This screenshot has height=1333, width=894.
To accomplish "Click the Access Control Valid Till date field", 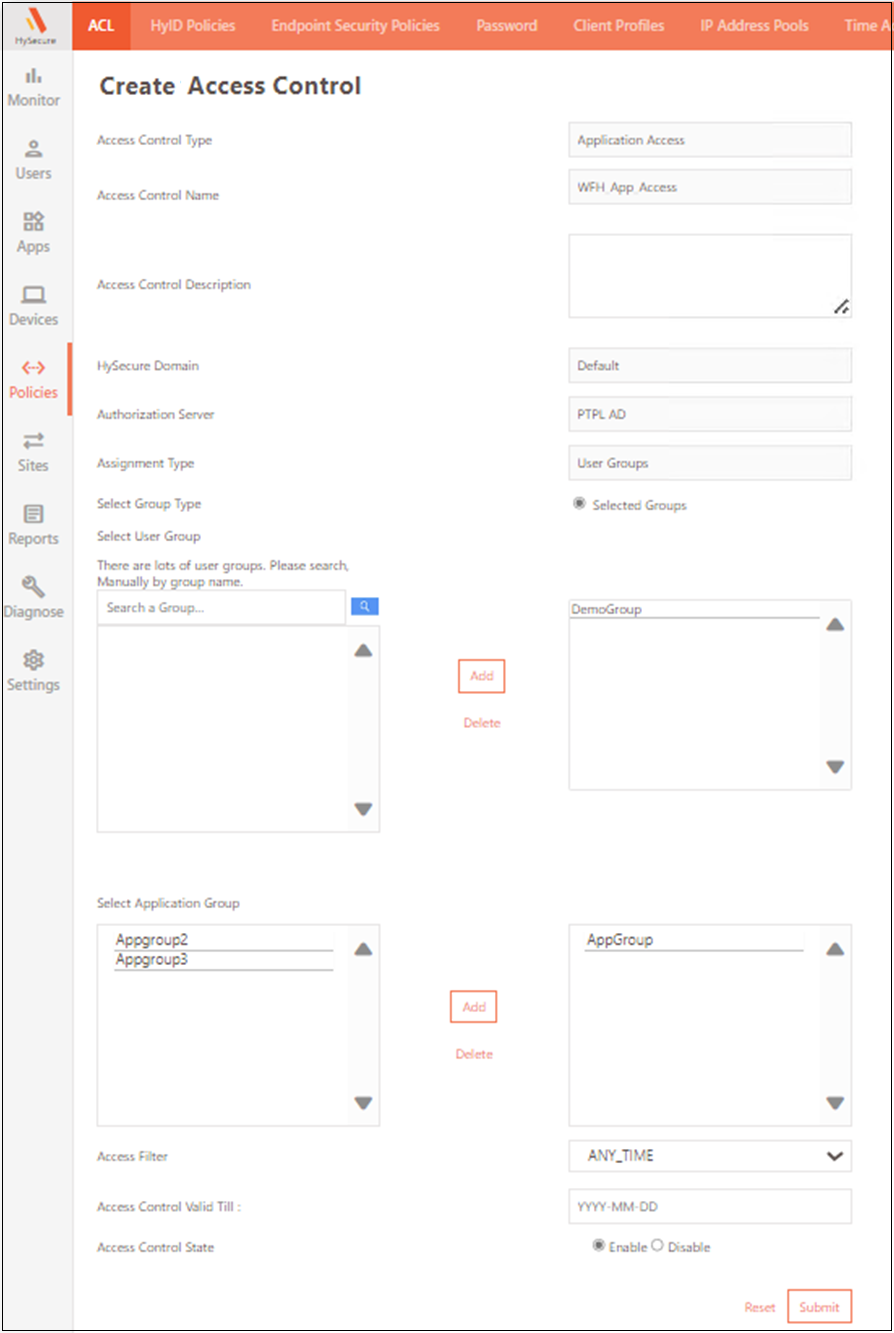I will click(x=711, y=1206).
